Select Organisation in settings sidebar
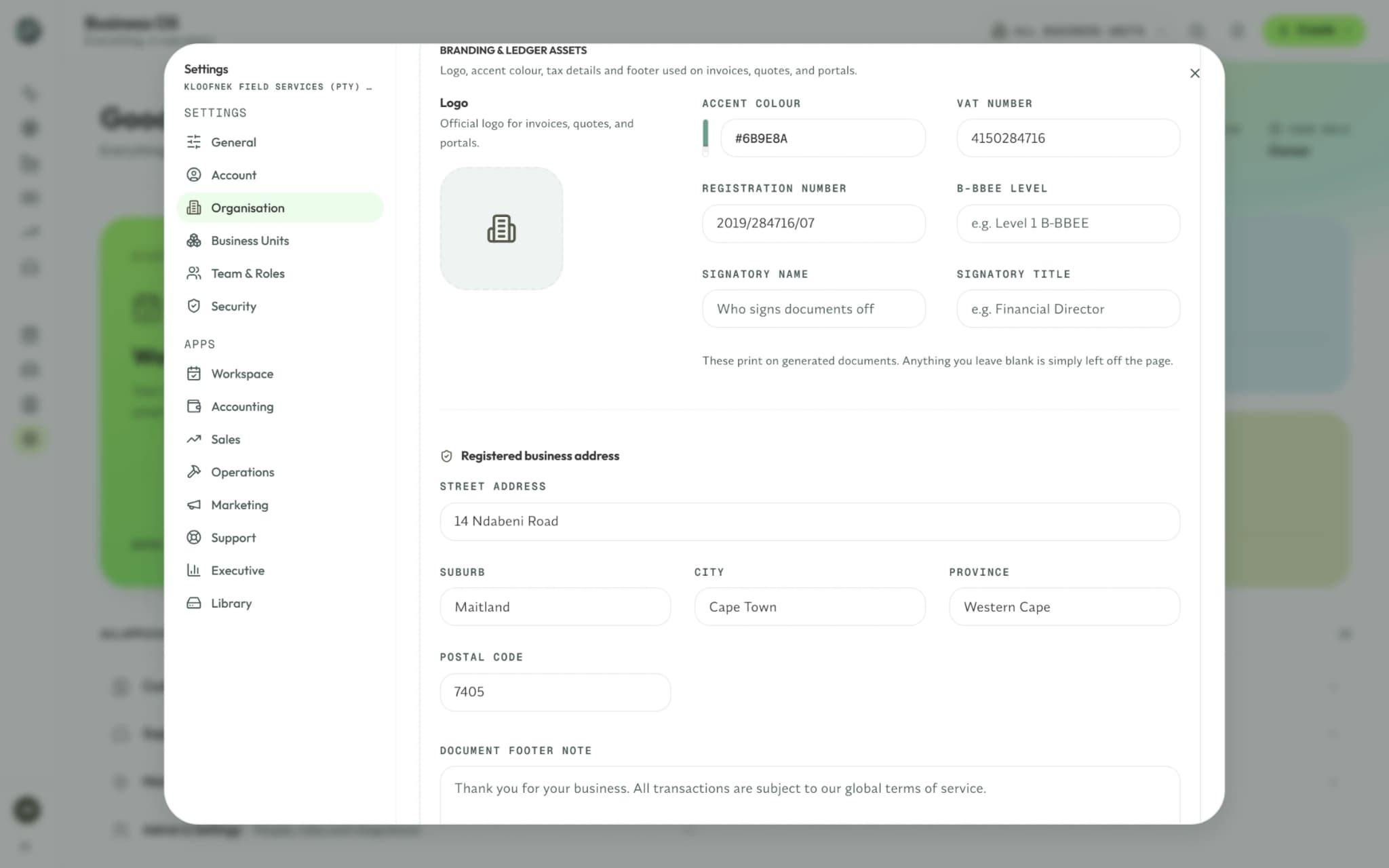1389x868 pixels. point(280,208)
